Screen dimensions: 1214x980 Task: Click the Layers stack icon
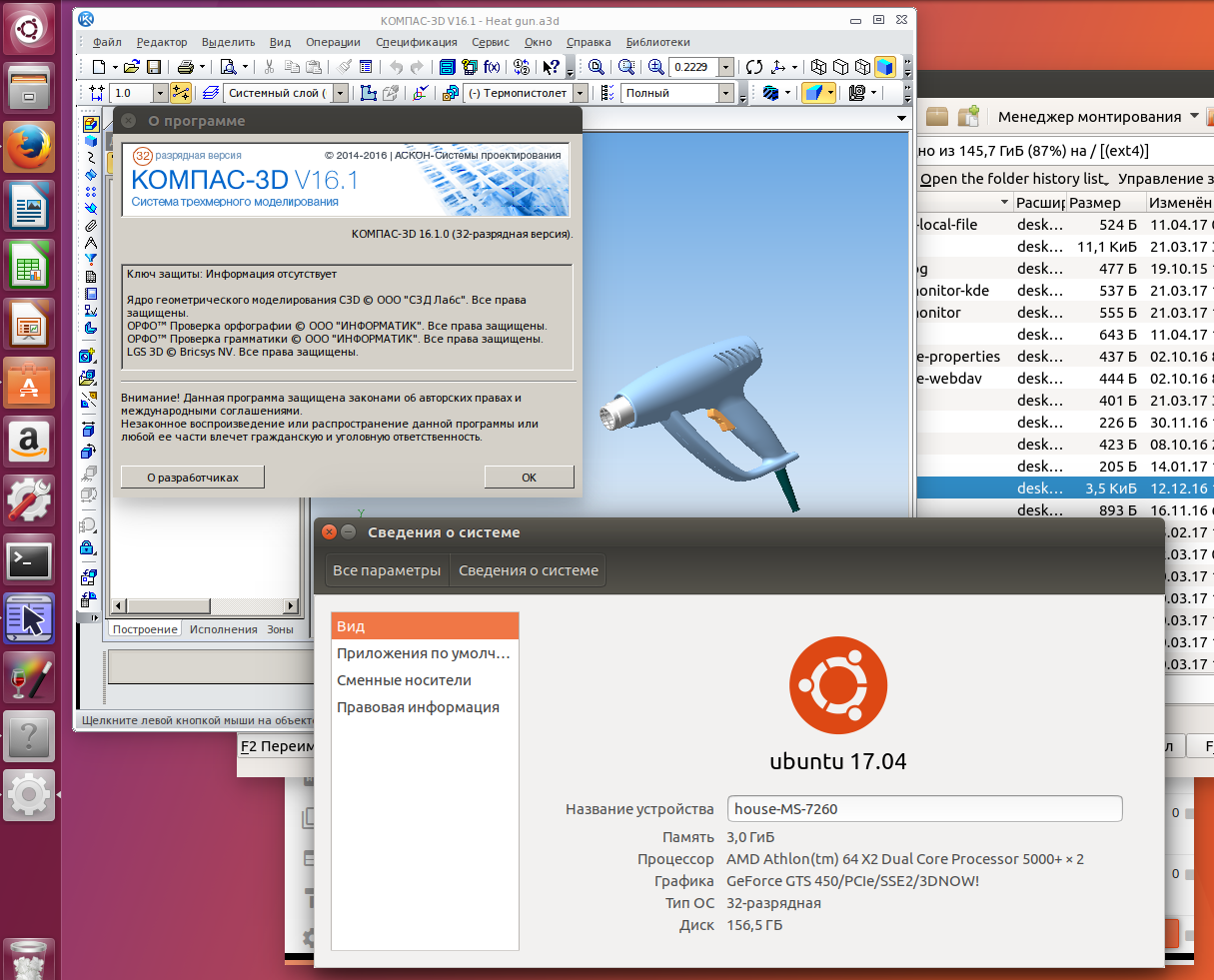point(211,93)
